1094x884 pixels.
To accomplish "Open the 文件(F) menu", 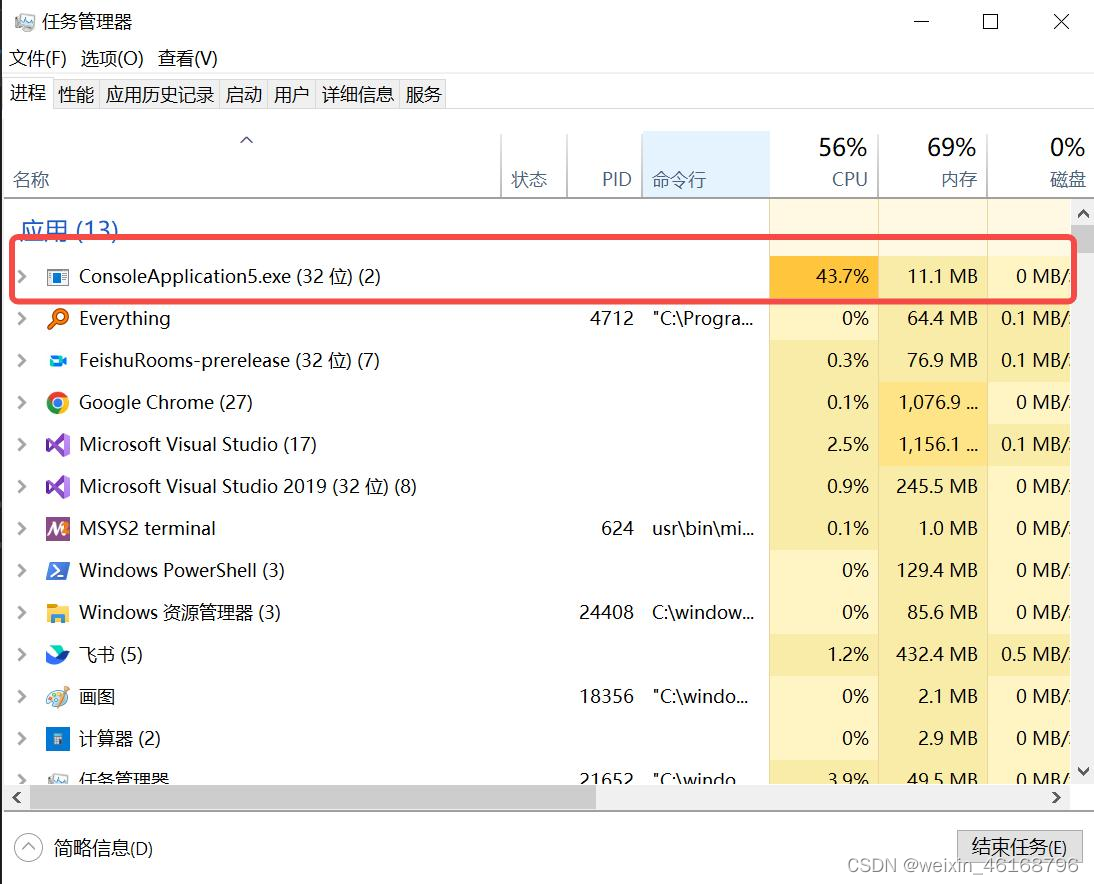I will point(38,59).
